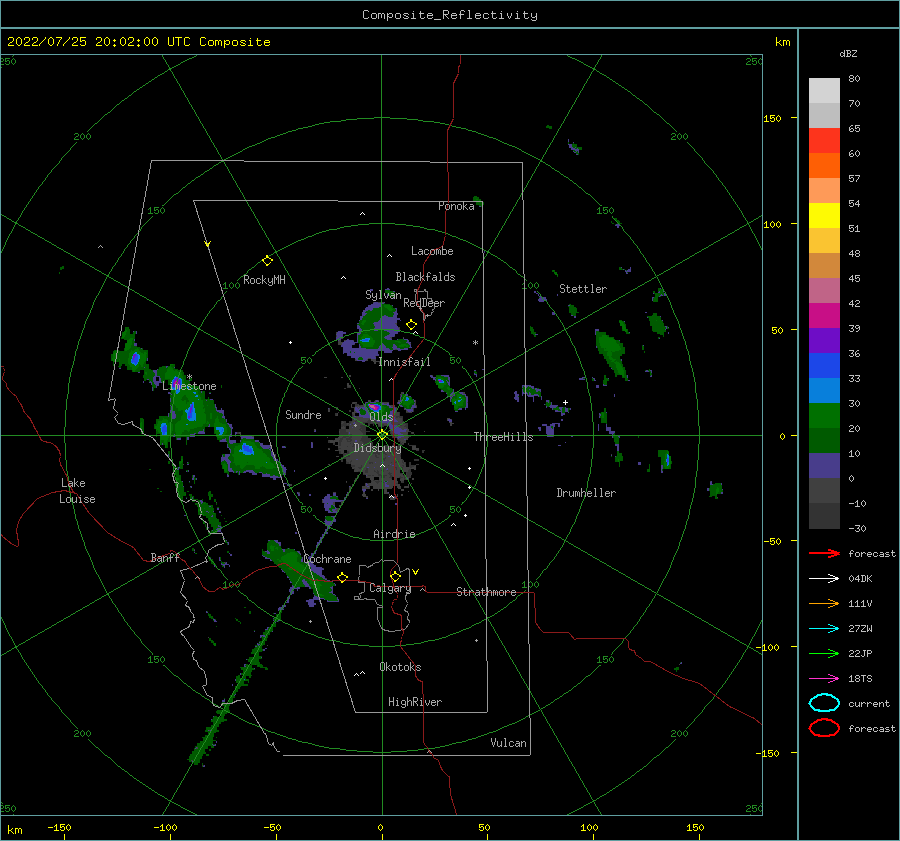
Task: Click the Blackfalds label
Action: (425, 277)
